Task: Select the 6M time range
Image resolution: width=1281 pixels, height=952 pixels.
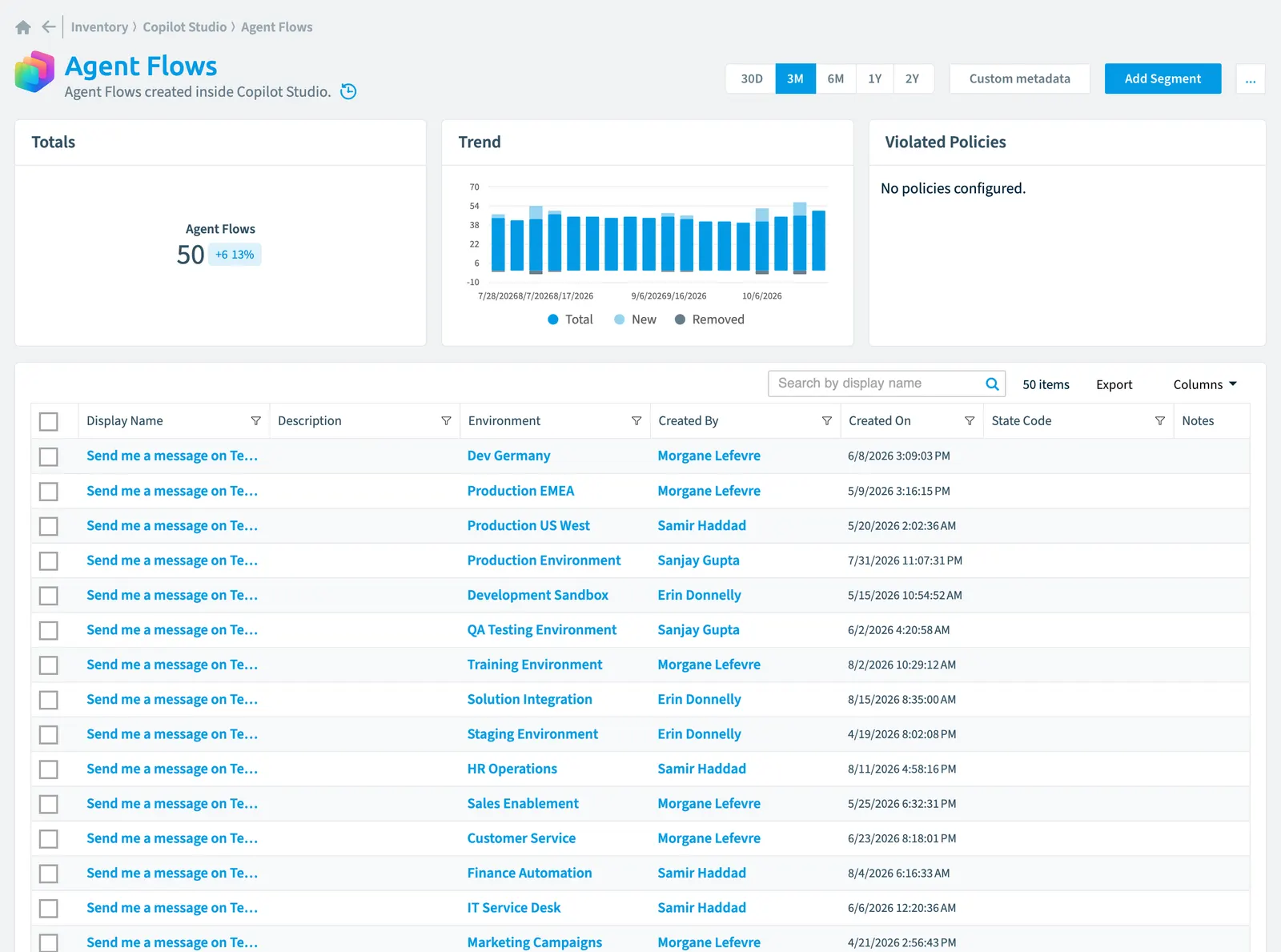Action: (835, 78)
